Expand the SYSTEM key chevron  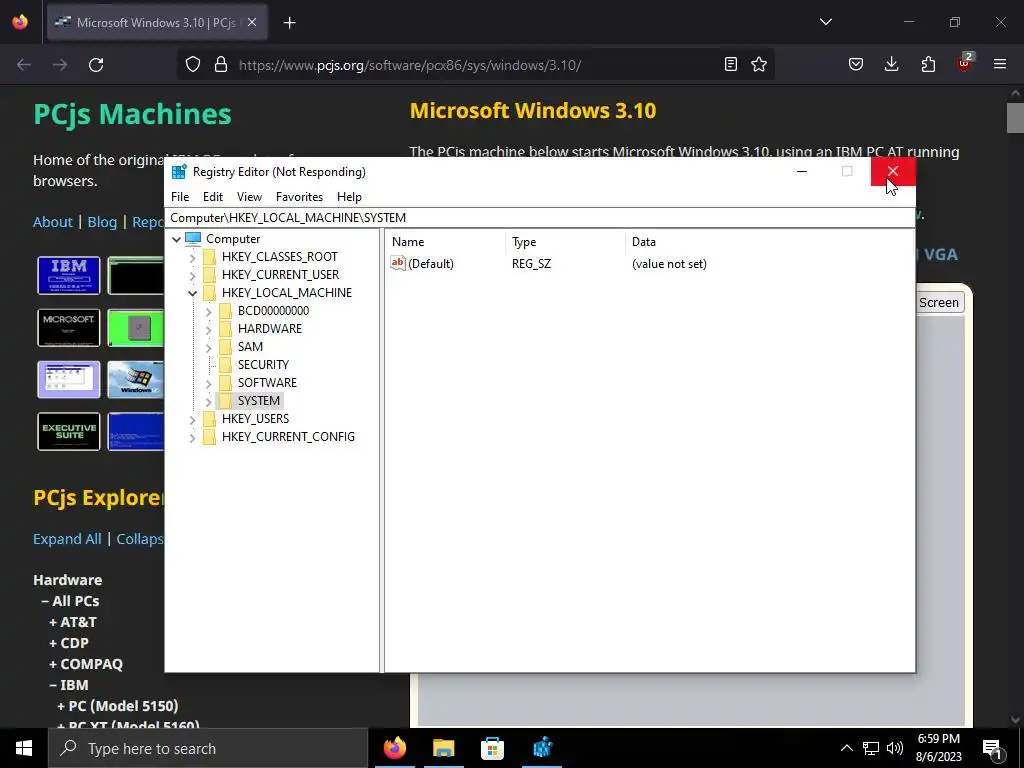coord(208,401)
